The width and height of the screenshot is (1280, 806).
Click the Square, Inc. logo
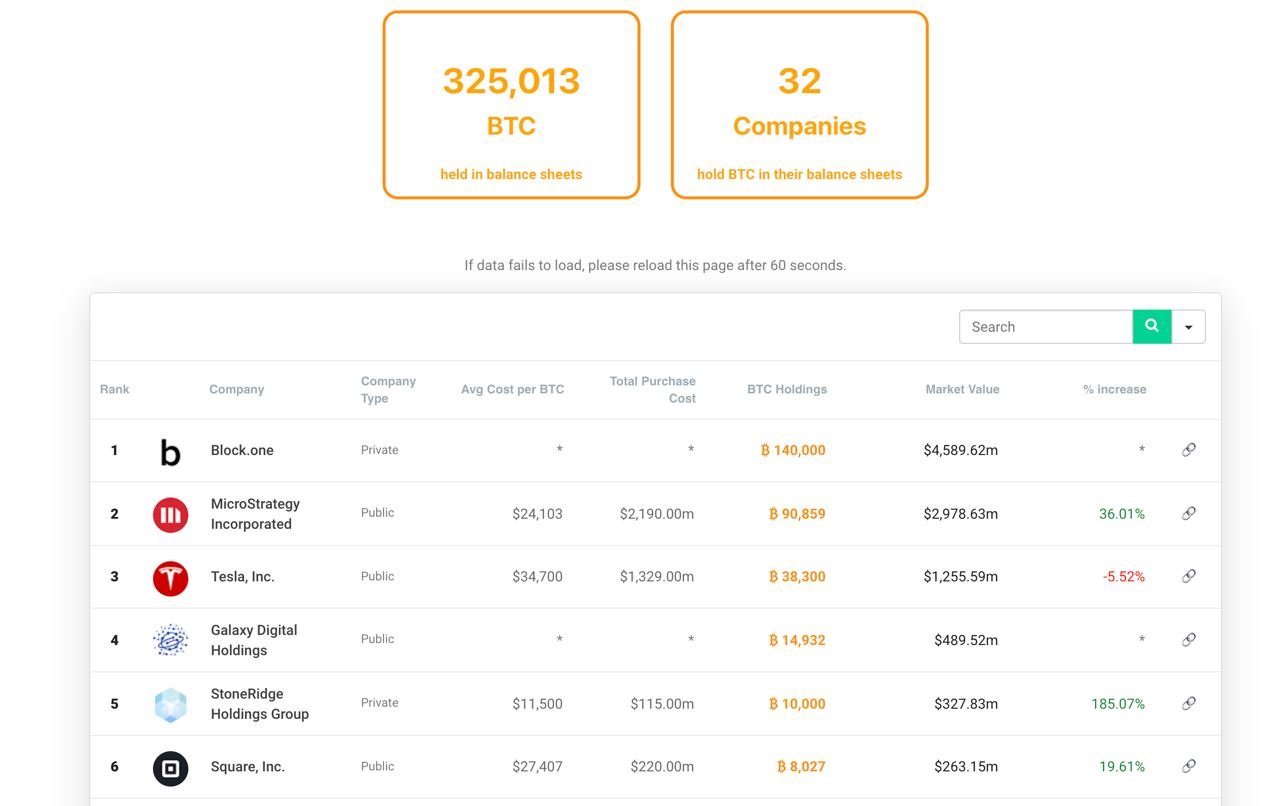pyautogui.click(x=170, y=768)
